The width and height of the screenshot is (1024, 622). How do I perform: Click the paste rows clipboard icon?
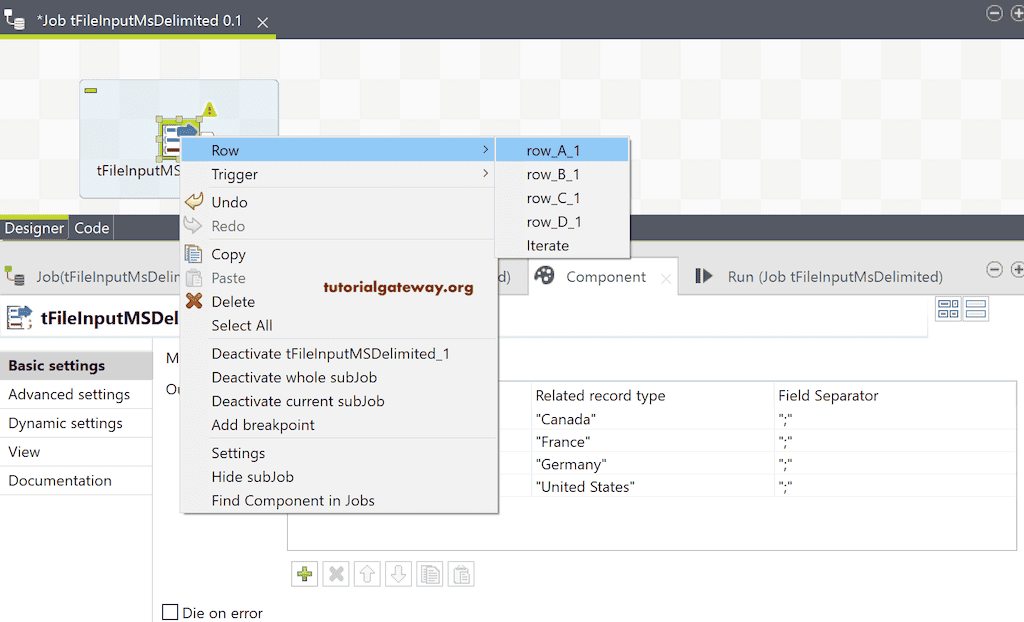coord(460,573)
